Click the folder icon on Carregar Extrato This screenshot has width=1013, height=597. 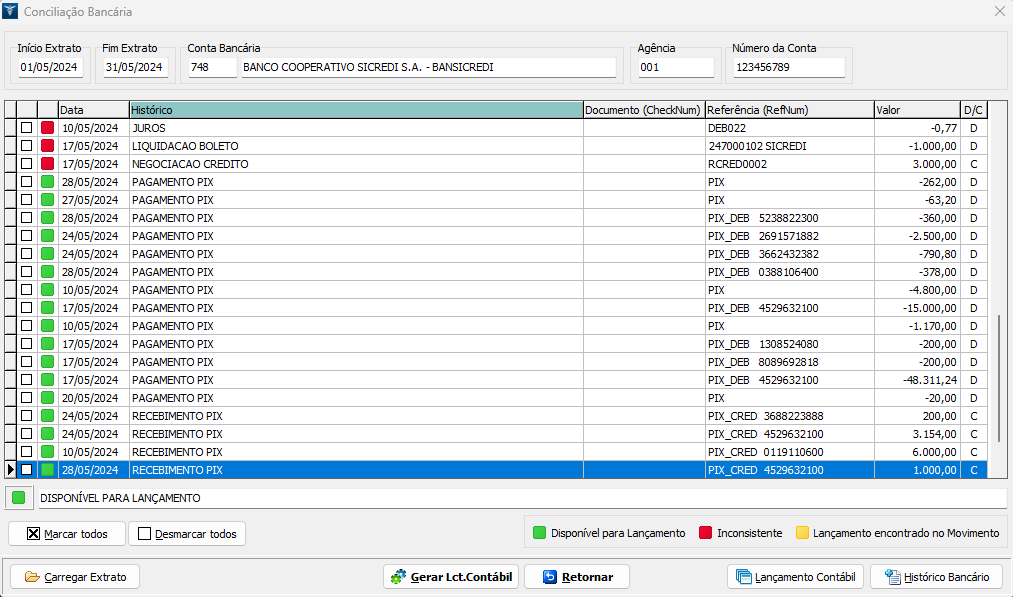tap(32, 577)
